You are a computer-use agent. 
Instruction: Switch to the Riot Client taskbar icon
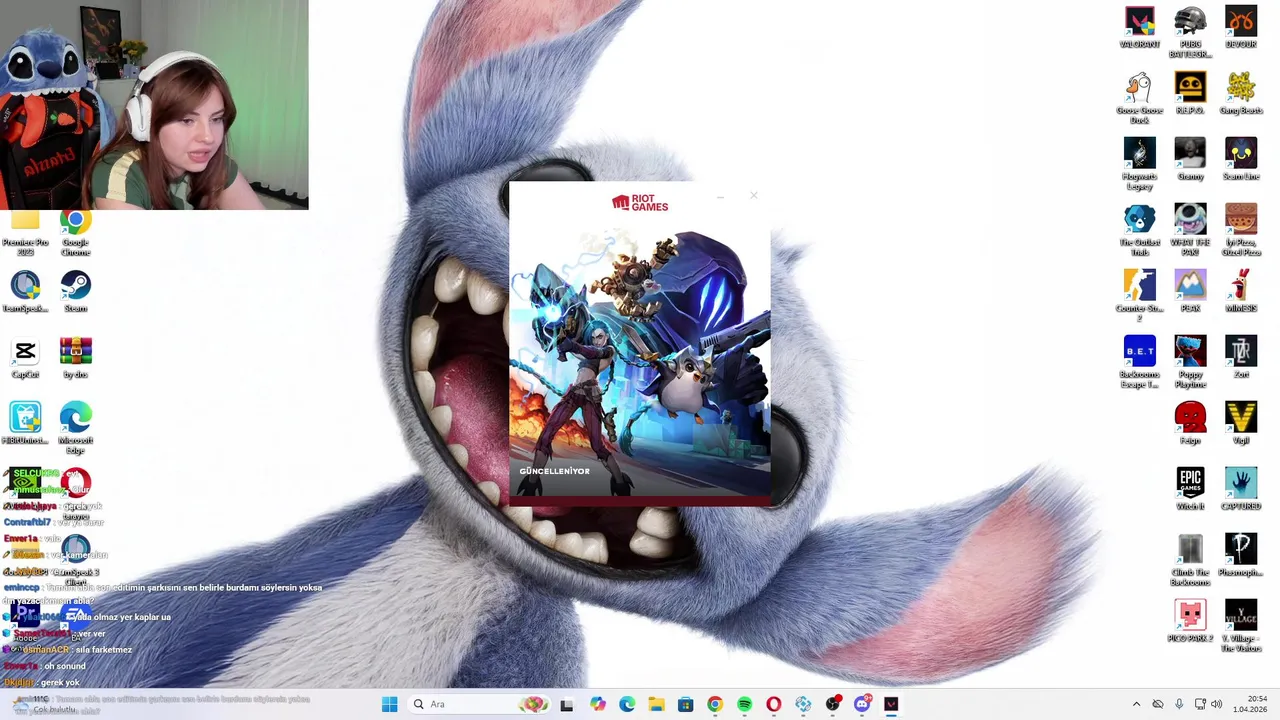tap(891, 704)
